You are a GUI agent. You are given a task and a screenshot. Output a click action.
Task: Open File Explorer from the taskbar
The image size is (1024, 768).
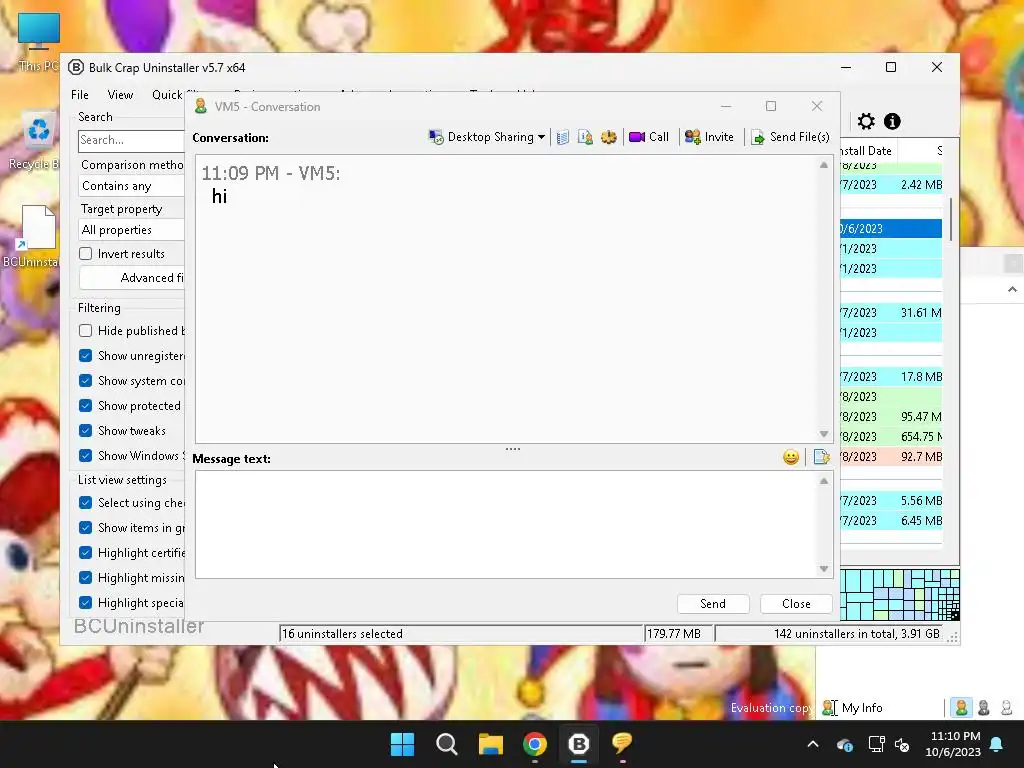coord(490,744)
